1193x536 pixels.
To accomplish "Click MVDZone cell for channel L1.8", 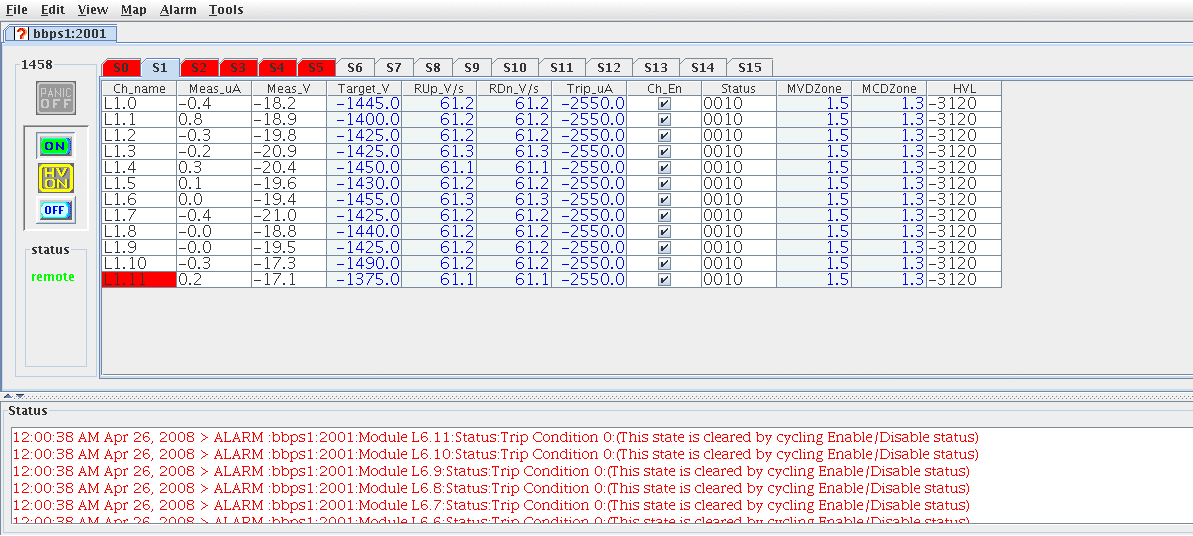I will 814,231.
